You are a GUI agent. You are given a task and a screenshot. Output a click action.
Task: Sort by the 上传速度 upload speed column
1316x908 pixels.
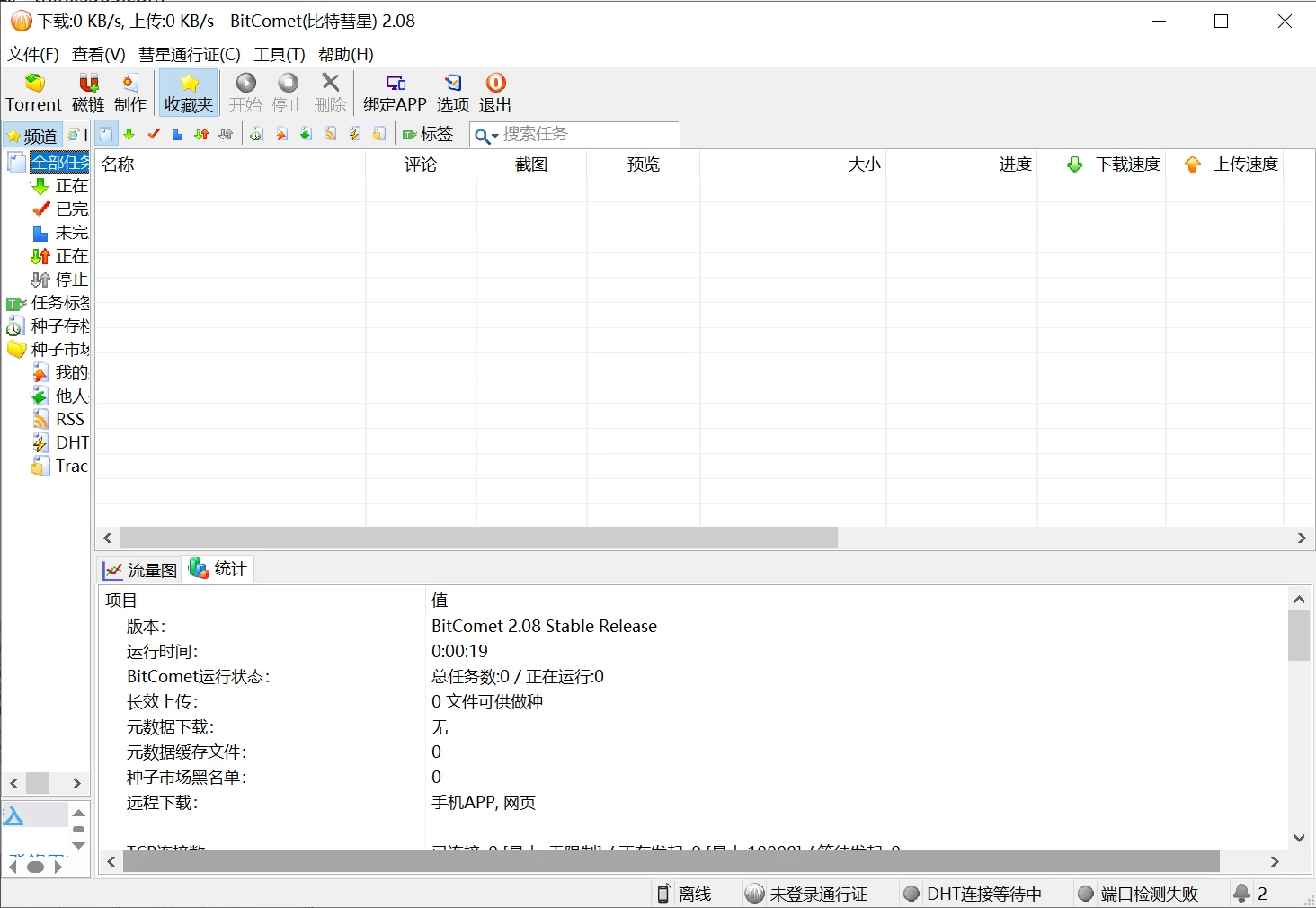(x=1225, y=164)
